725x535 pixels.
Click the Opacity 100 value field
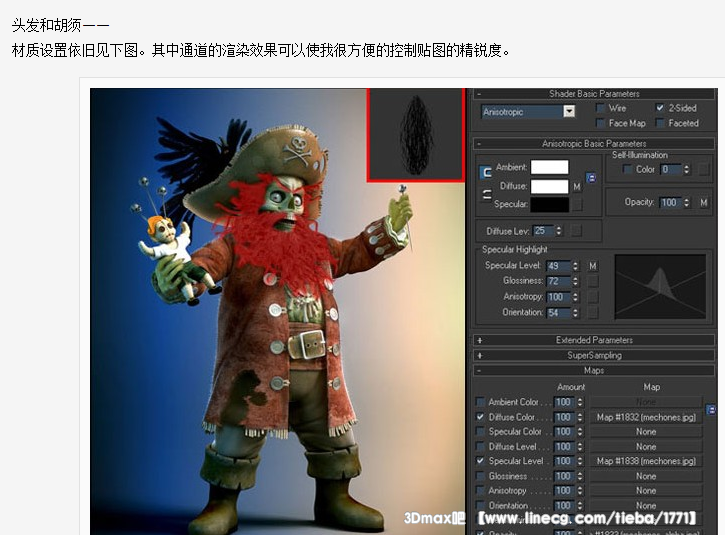click(x=671, y=202)
